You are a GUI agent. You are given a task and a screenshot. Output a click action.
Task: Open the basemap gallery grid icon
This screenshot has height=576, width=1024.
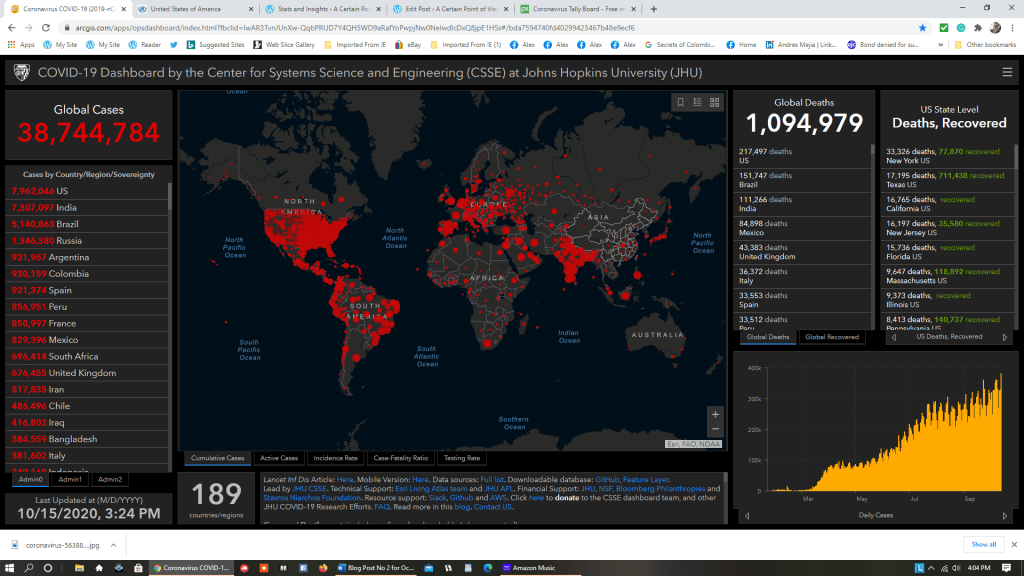(x=714, y=102)
